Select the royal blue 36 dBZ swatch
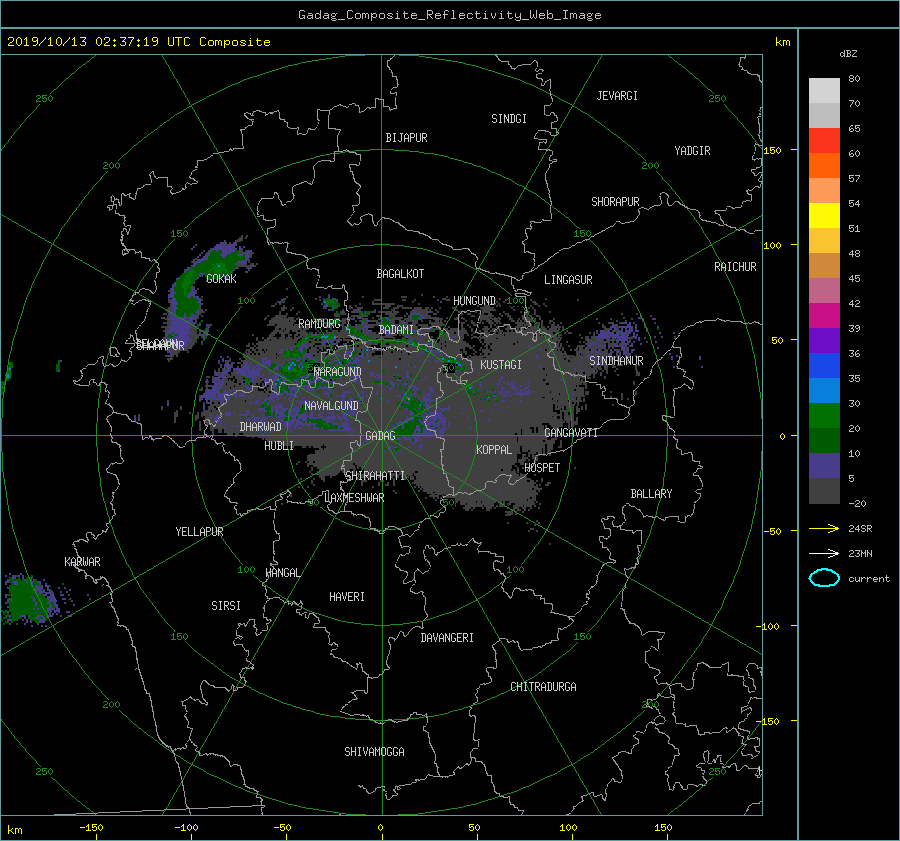Viewport: 900px width, 841px height. (x=824, y=366)
